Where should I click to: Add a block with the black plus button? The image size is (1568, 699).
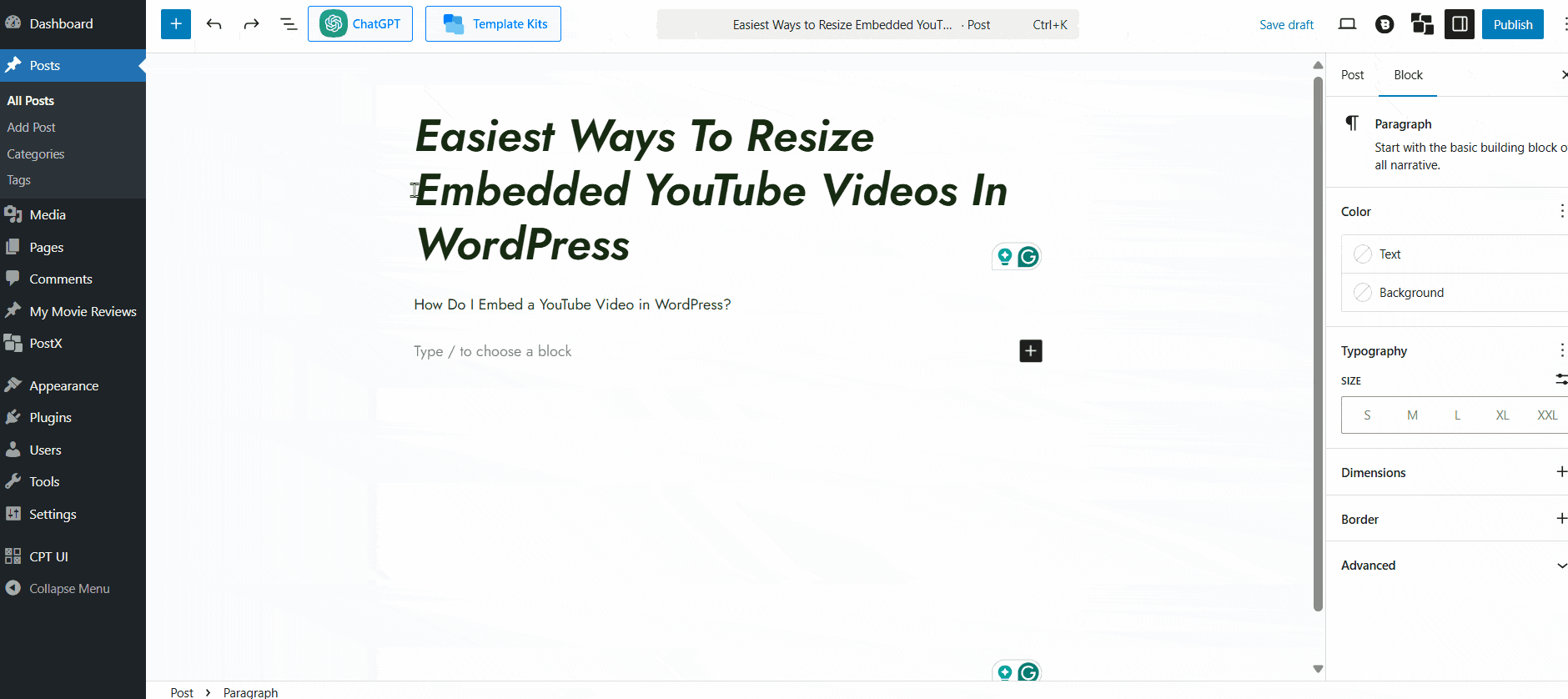(x=1031, y=351)
